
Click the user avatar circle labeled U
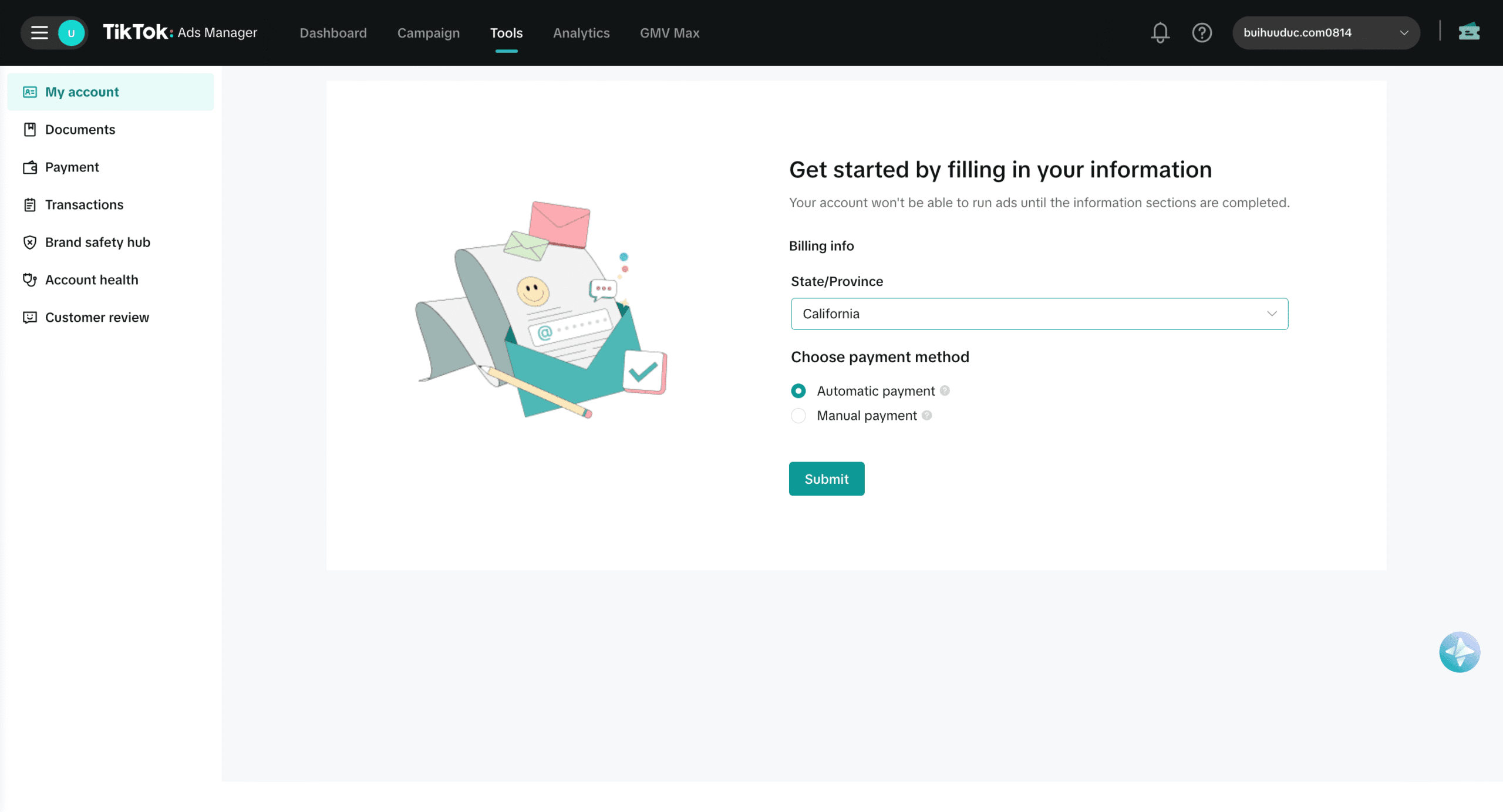coord(72,33)
